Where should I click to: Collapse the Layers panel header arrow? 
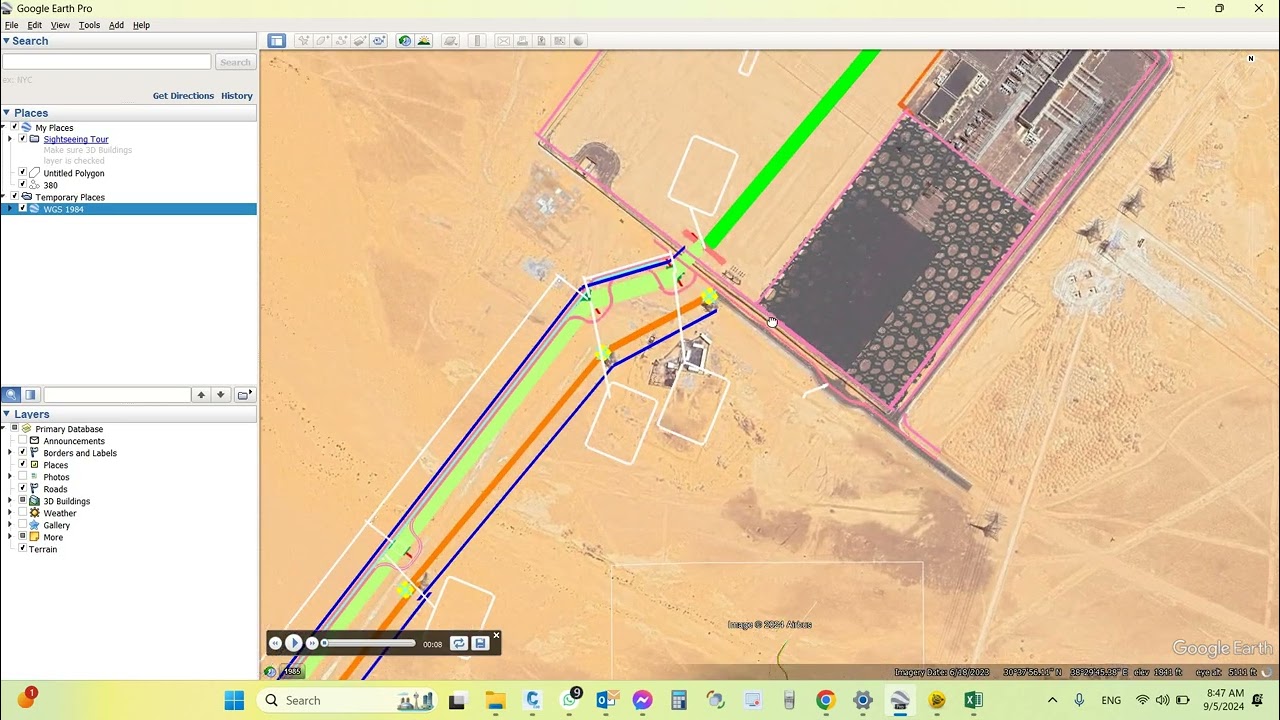coord(6,414)
